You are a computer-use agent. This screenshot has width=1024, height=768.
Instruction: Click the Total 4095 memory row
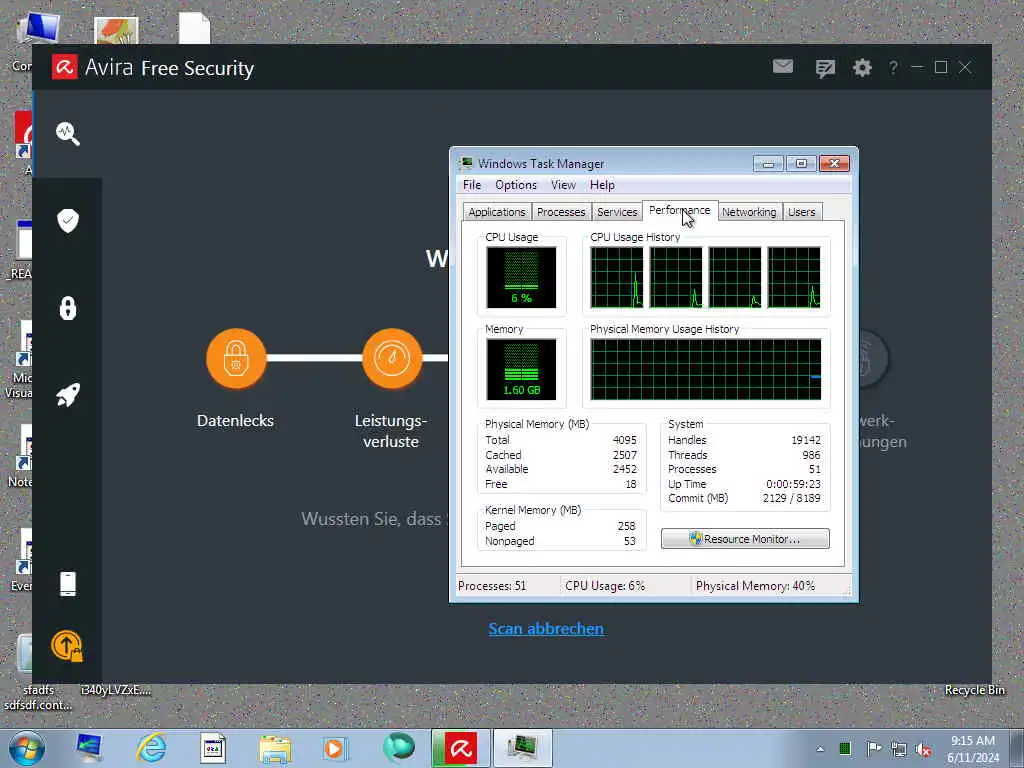(561, 440)
